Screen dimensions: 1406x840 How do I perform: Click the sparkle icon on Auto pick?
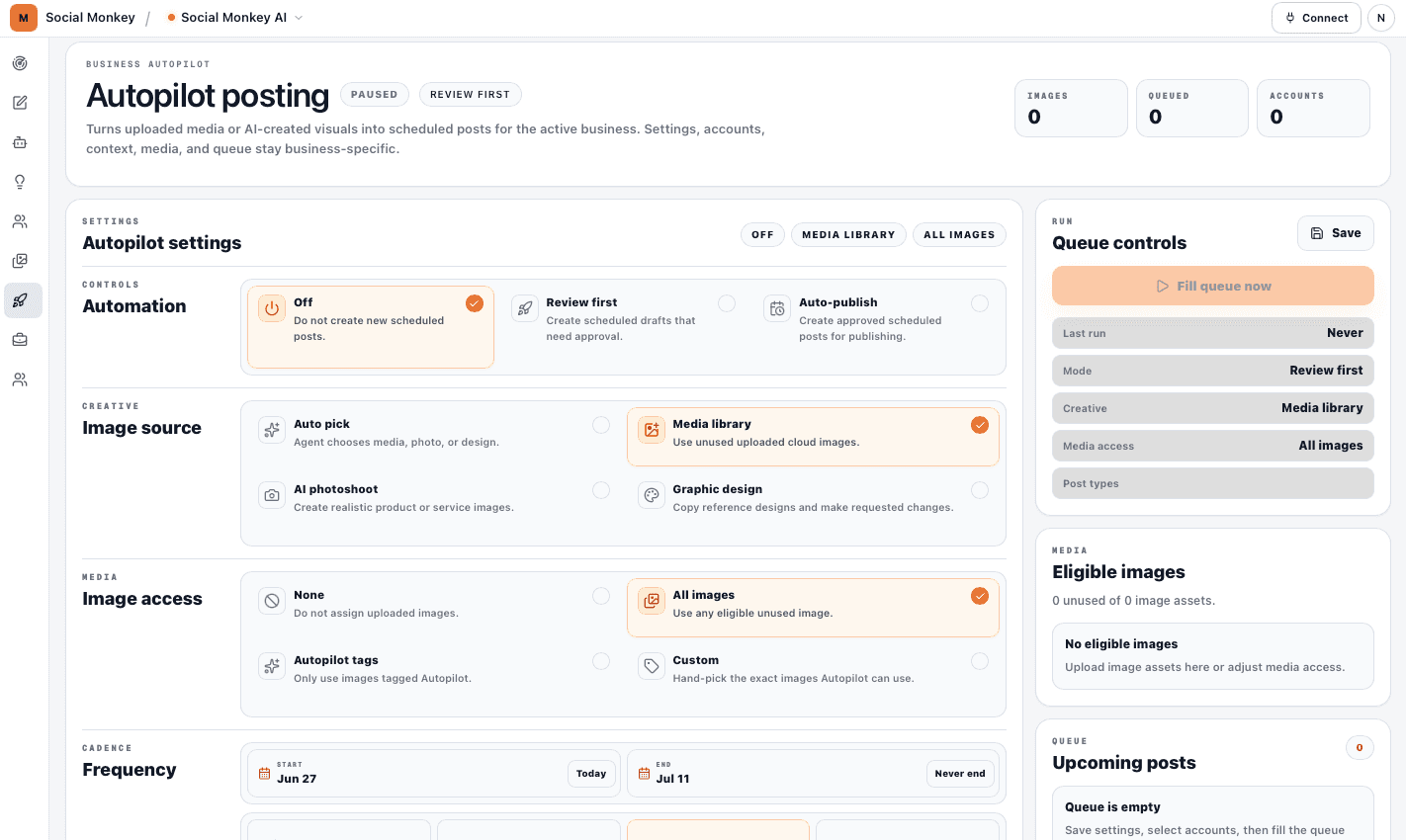point(272,430)
